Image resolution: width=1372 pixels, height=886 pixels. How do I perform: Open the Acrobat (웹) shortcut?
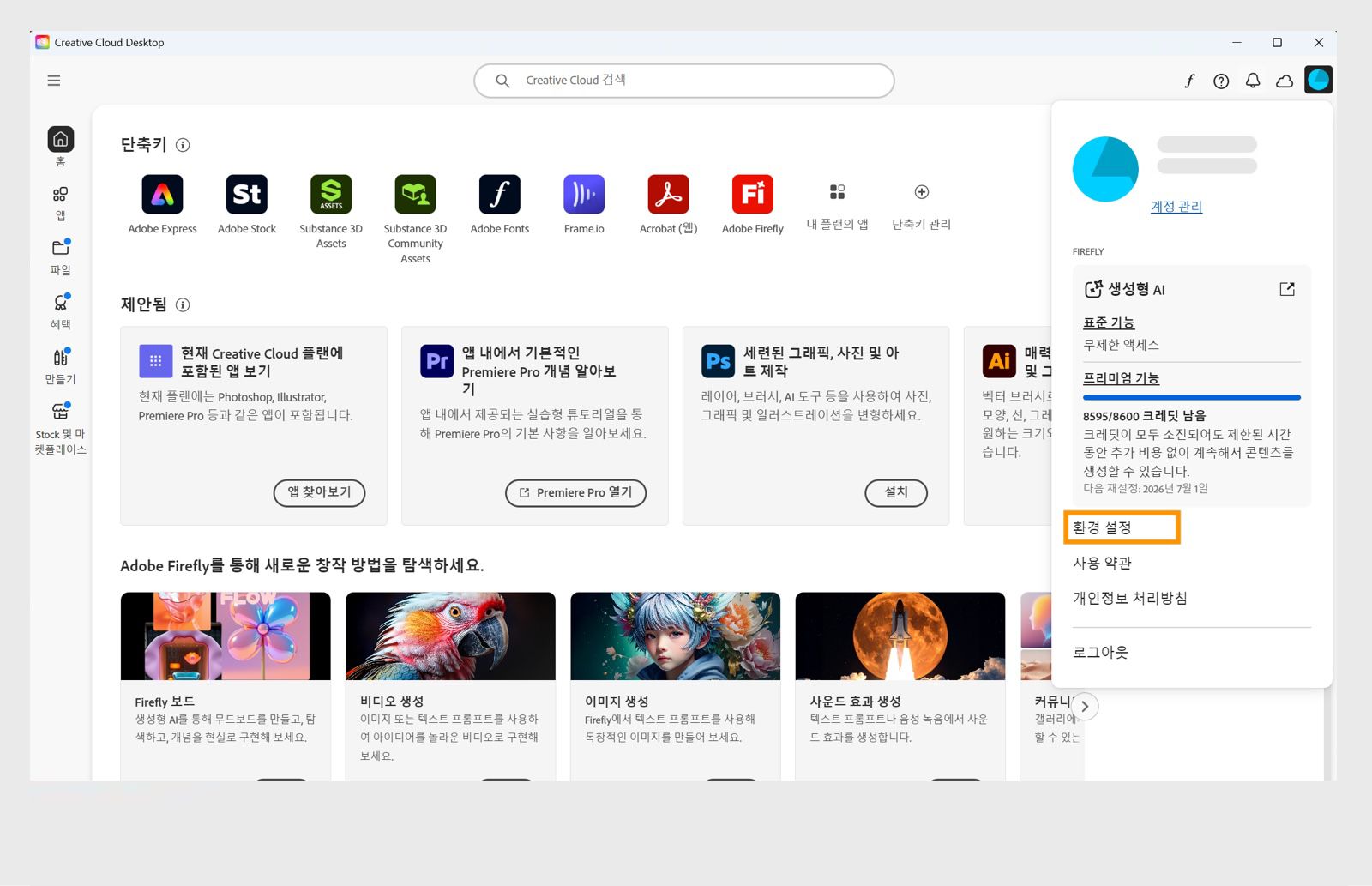point(668,194)
